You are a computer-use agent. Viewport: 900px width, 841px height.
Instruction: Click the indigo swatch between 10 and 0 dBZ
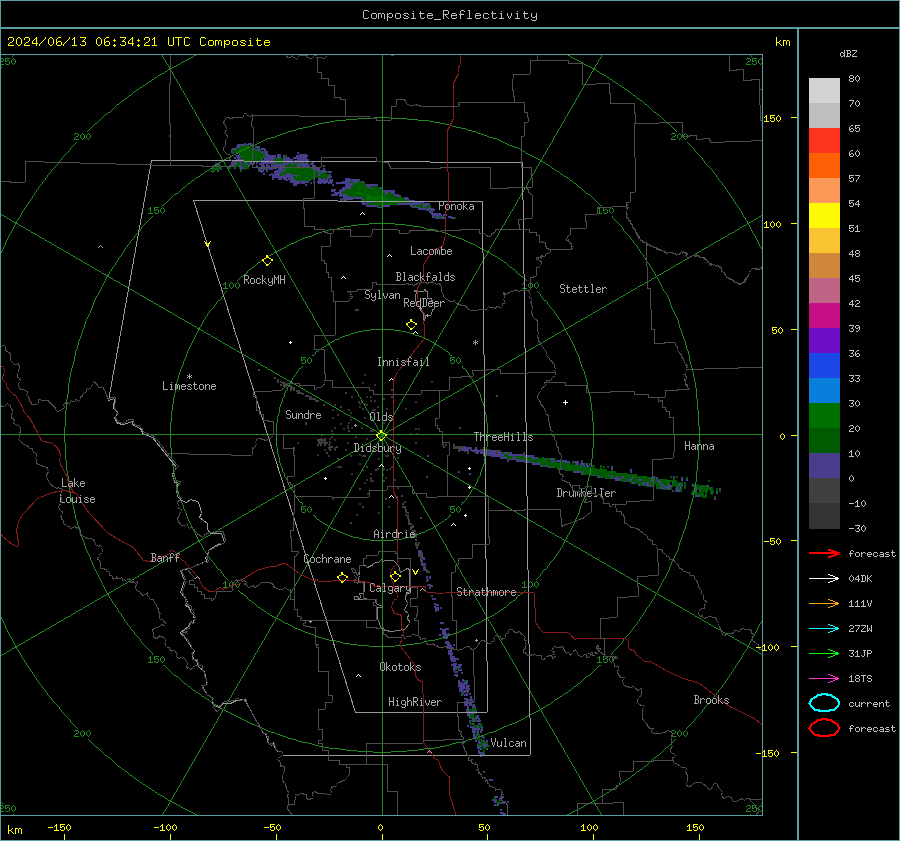point(824,466)
